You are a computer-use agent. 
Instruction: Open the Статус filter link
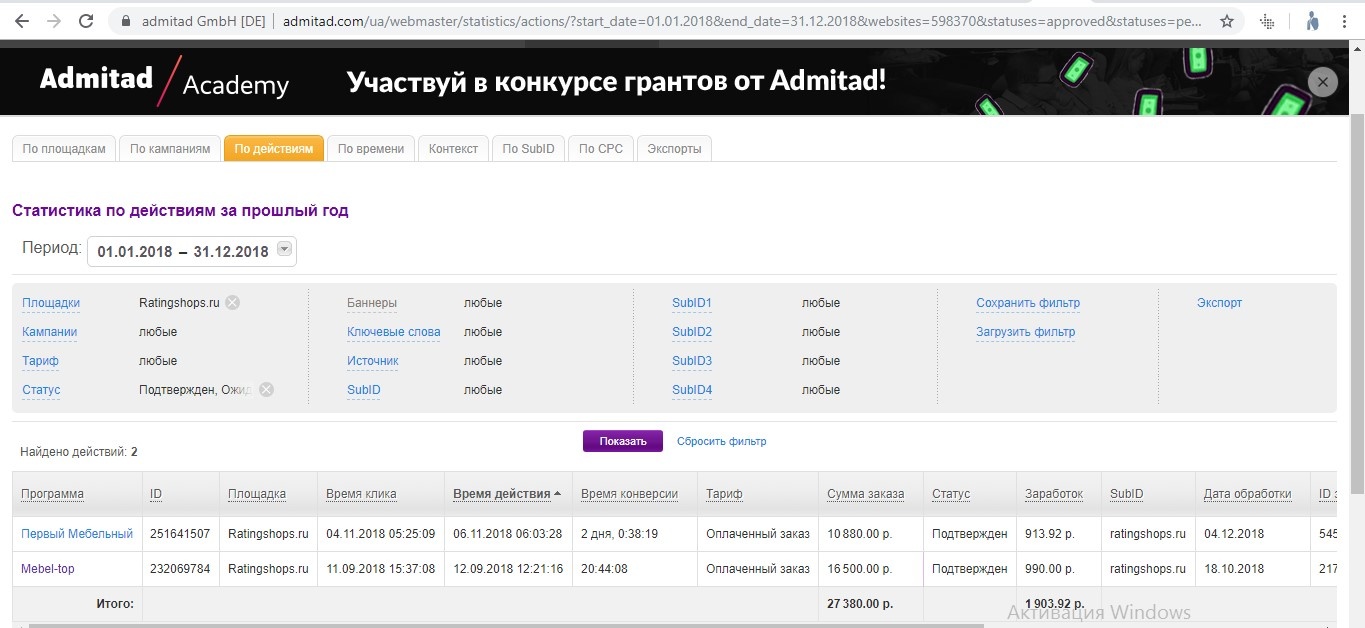[x=42, y=390]
